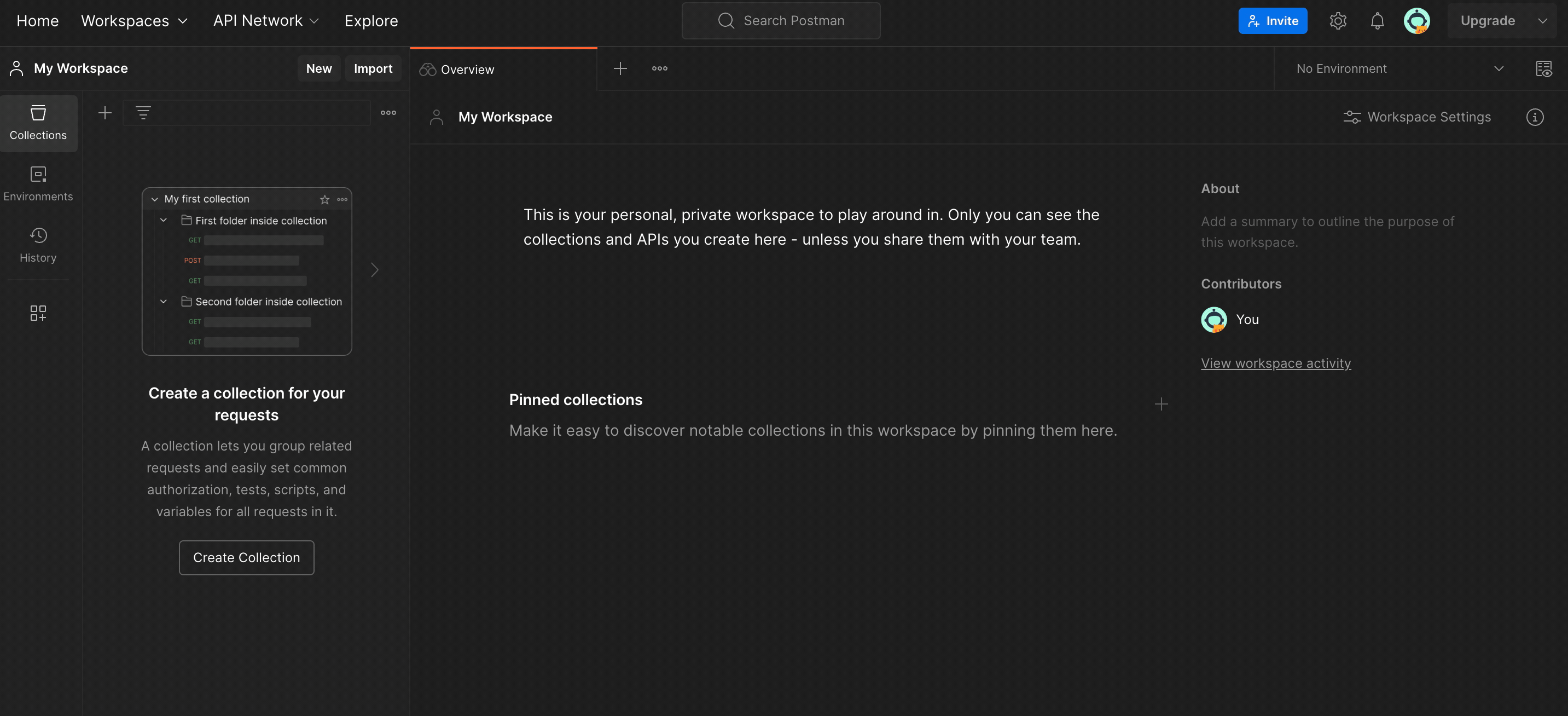Open the Environments sidebar panel
Screen dimensions: 1568x716
coord(38,184)
